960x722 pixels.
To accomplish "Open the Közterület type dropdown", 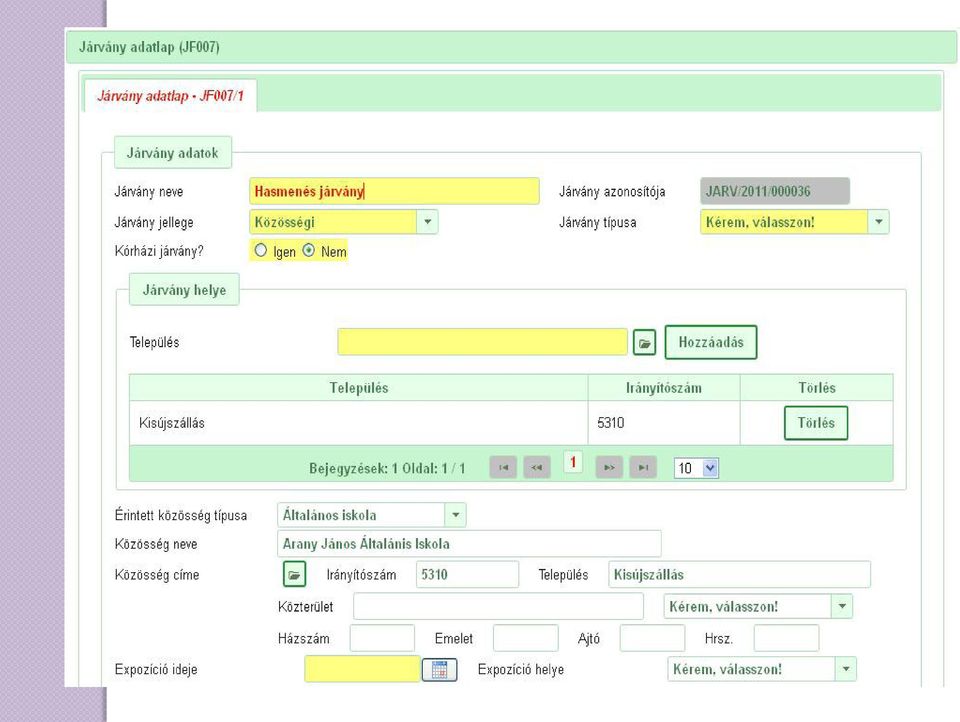I will (x=842, y=606).
